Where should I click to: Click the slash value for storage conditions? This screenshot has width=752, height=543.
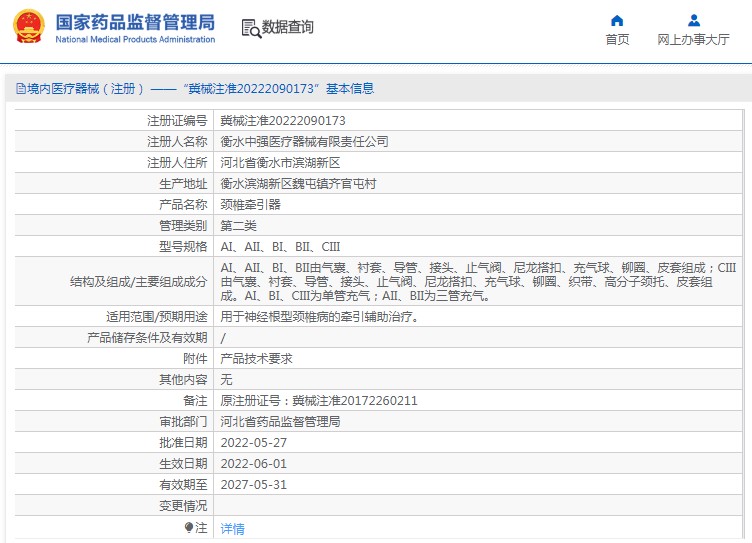[x=223, y=338]
